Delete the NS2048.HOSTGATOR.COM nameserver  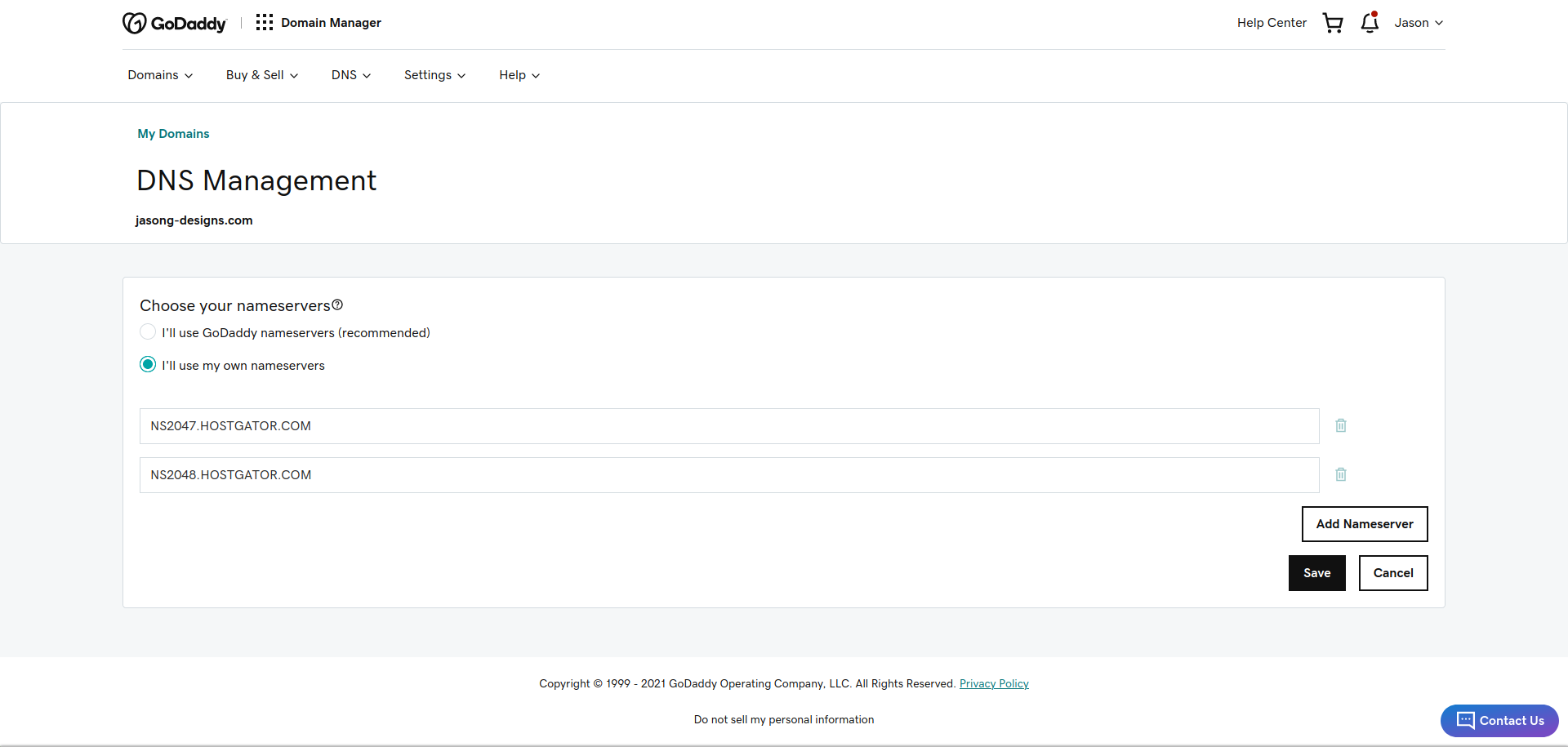pyautogui.click(x=1341, y=474)
